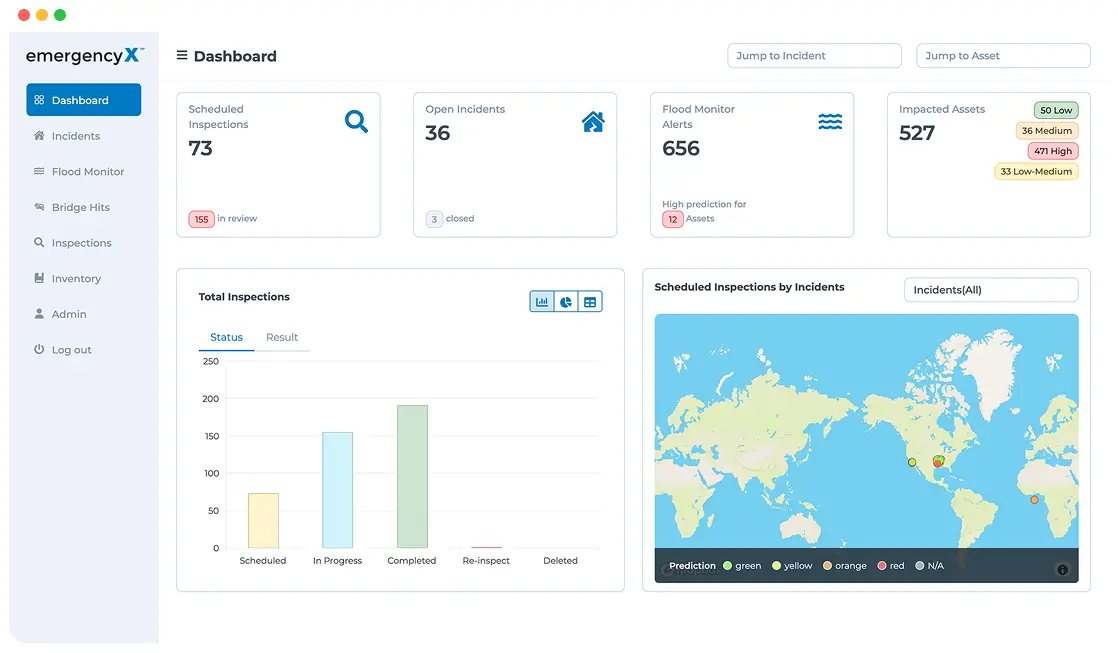The height and width of the screenshot is (653, 1118).
Task: Open the Dashboard hamburger menu
Action: [x=181, y=56]
